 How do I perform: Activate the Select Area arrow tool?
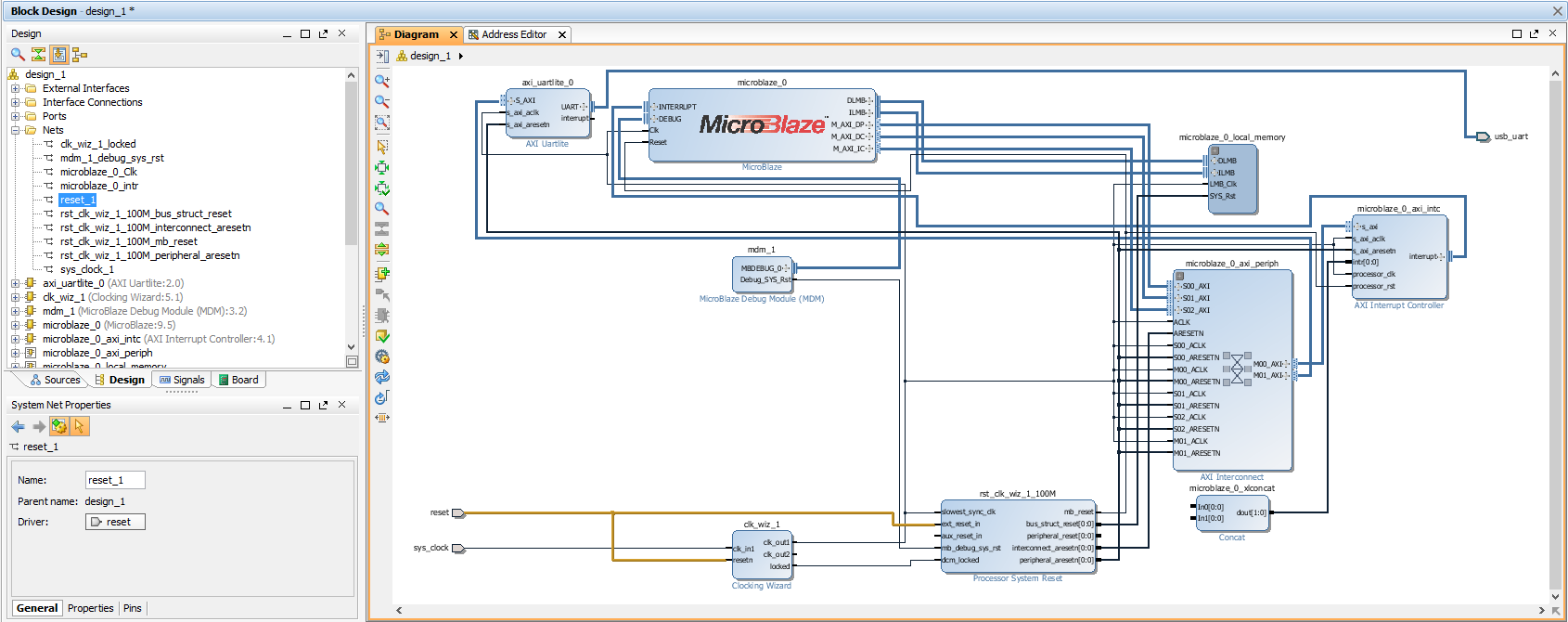(x=381, y=147)
